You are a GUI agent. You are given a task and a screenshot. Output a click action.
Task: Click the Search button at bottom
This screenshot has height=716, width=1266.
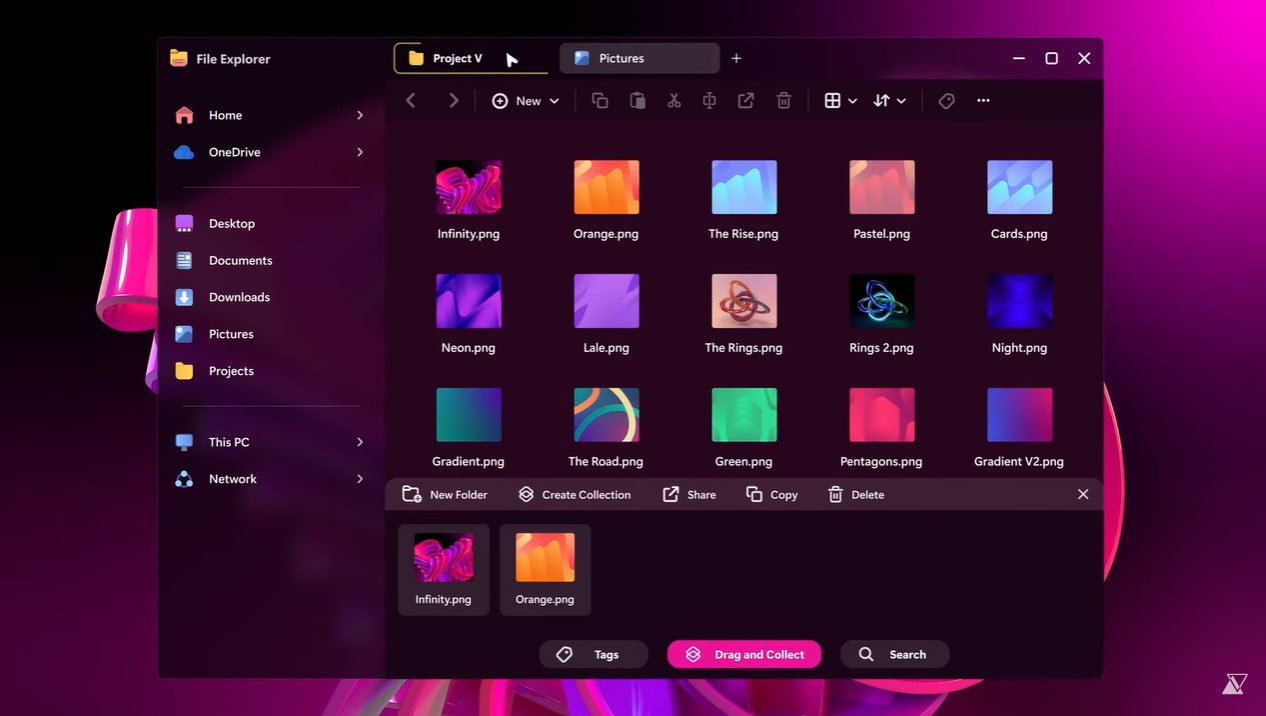[x=894, y=655]
